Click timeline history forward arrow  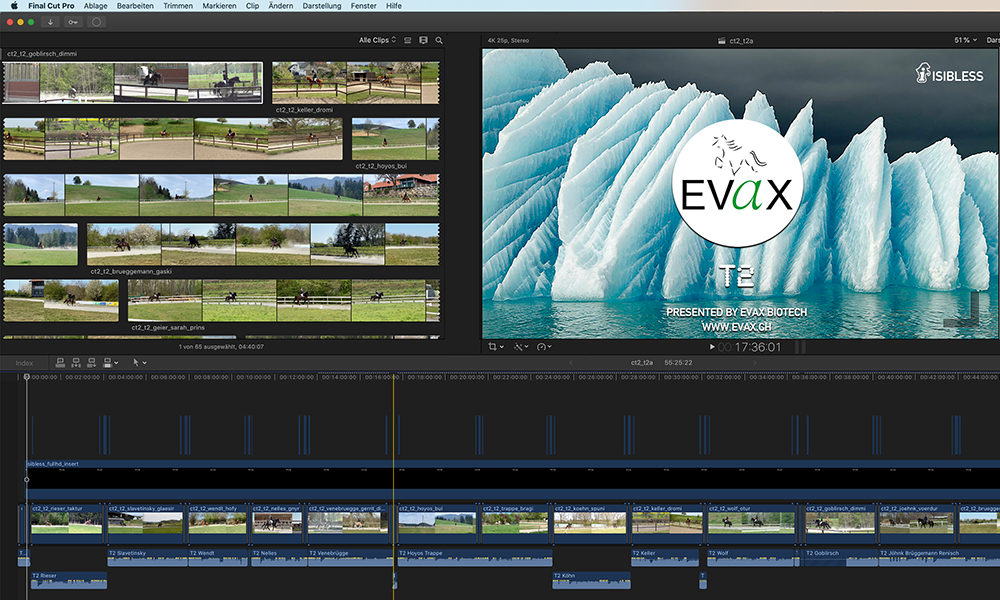pyautogui.click(x=754, y=363)
